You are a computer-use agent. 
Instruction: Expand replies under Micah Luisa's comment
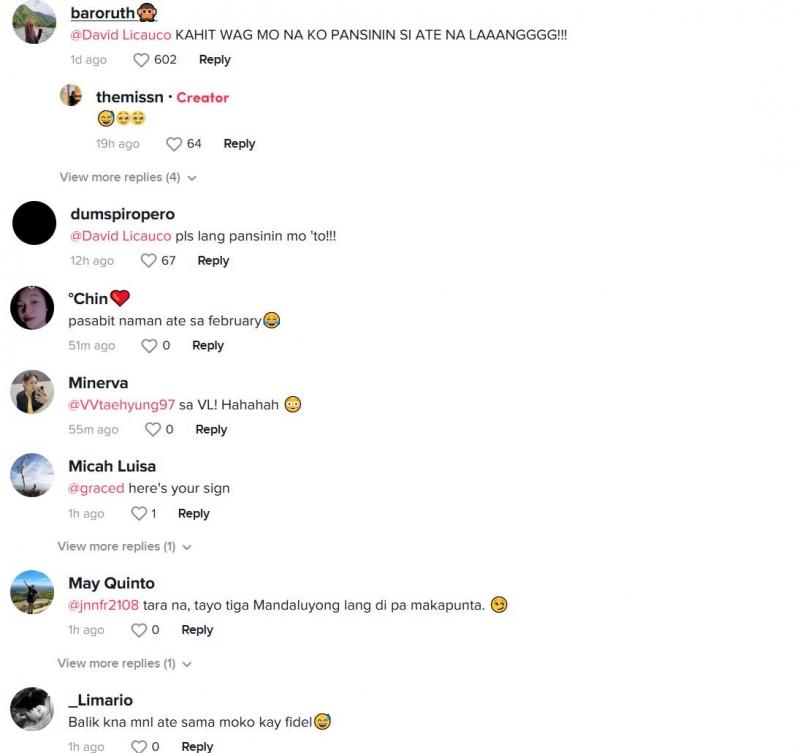click(x=124, y=546)
